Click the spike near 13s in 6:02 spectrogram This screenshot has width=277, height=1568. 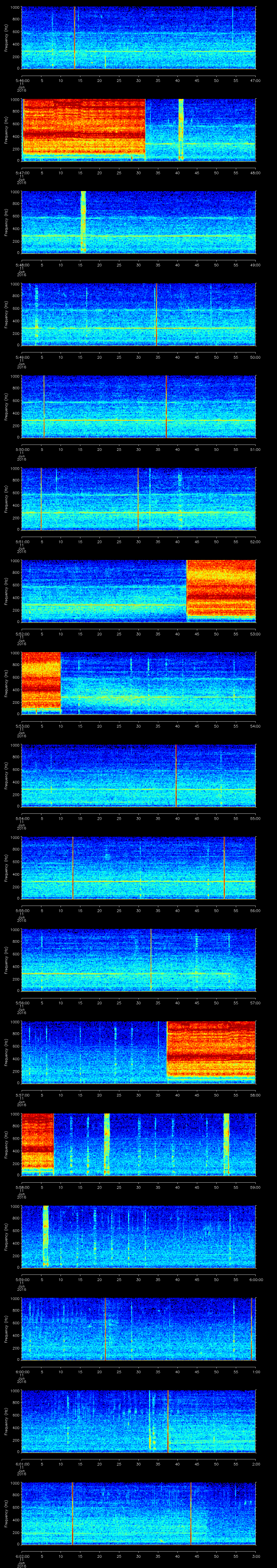coord(72,1512)
